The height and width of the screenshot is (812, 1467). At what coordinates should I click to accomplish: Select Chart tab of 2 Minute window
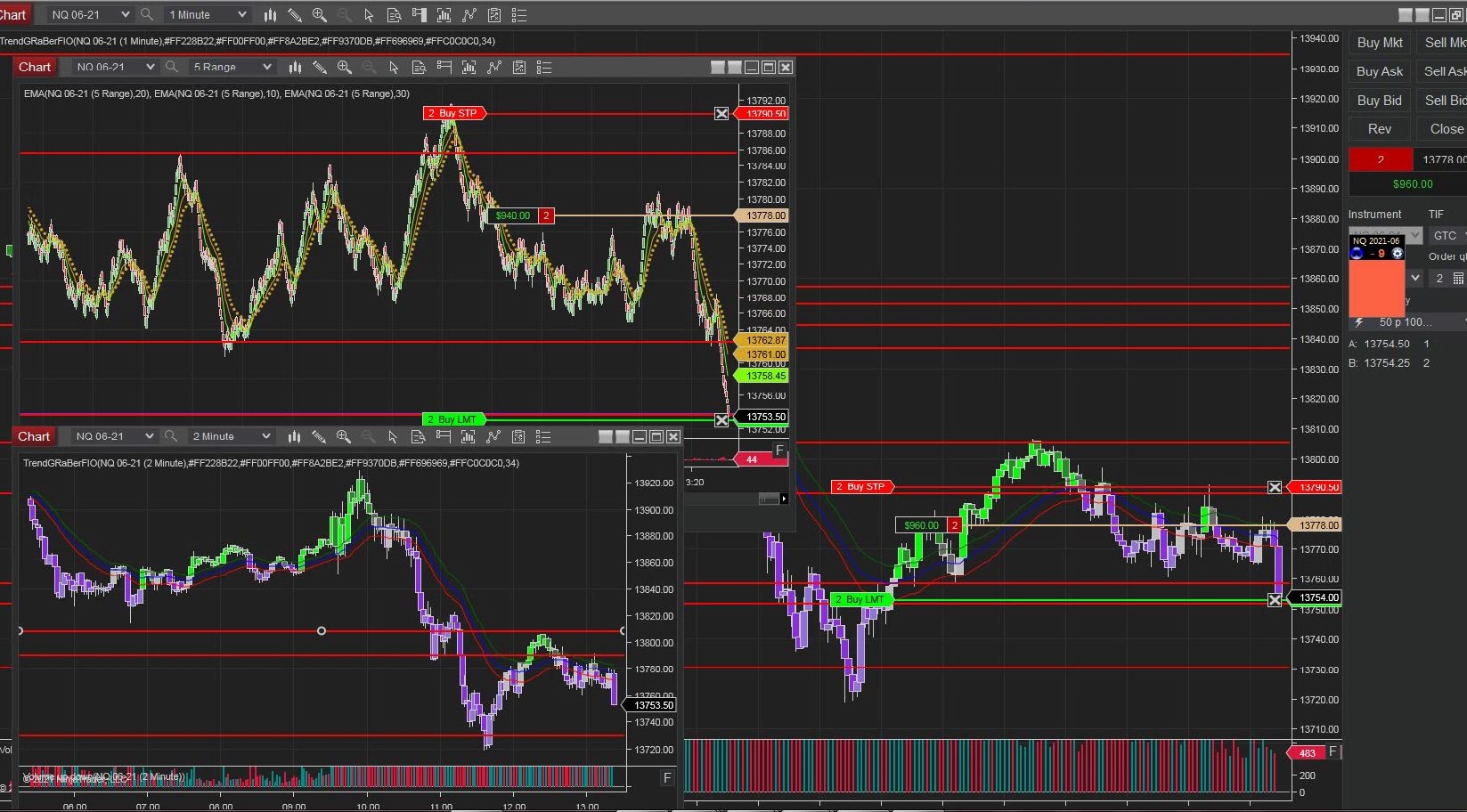(34, 436)
